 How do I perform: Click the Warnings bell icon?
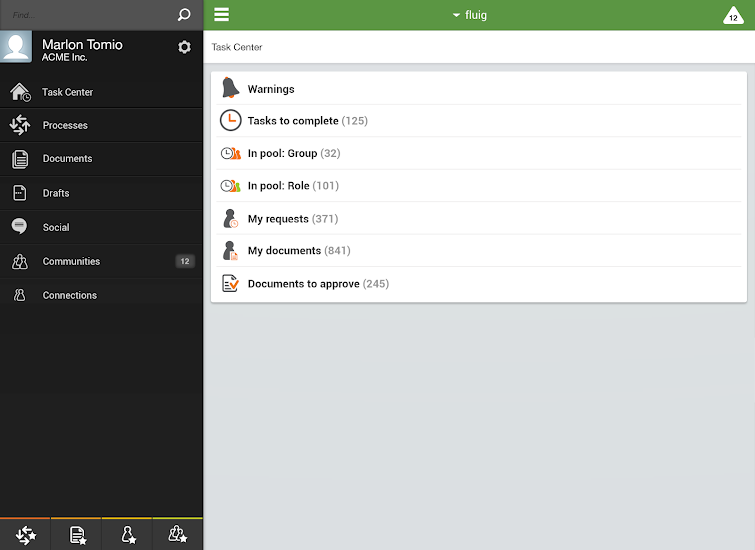coord(230,88)
